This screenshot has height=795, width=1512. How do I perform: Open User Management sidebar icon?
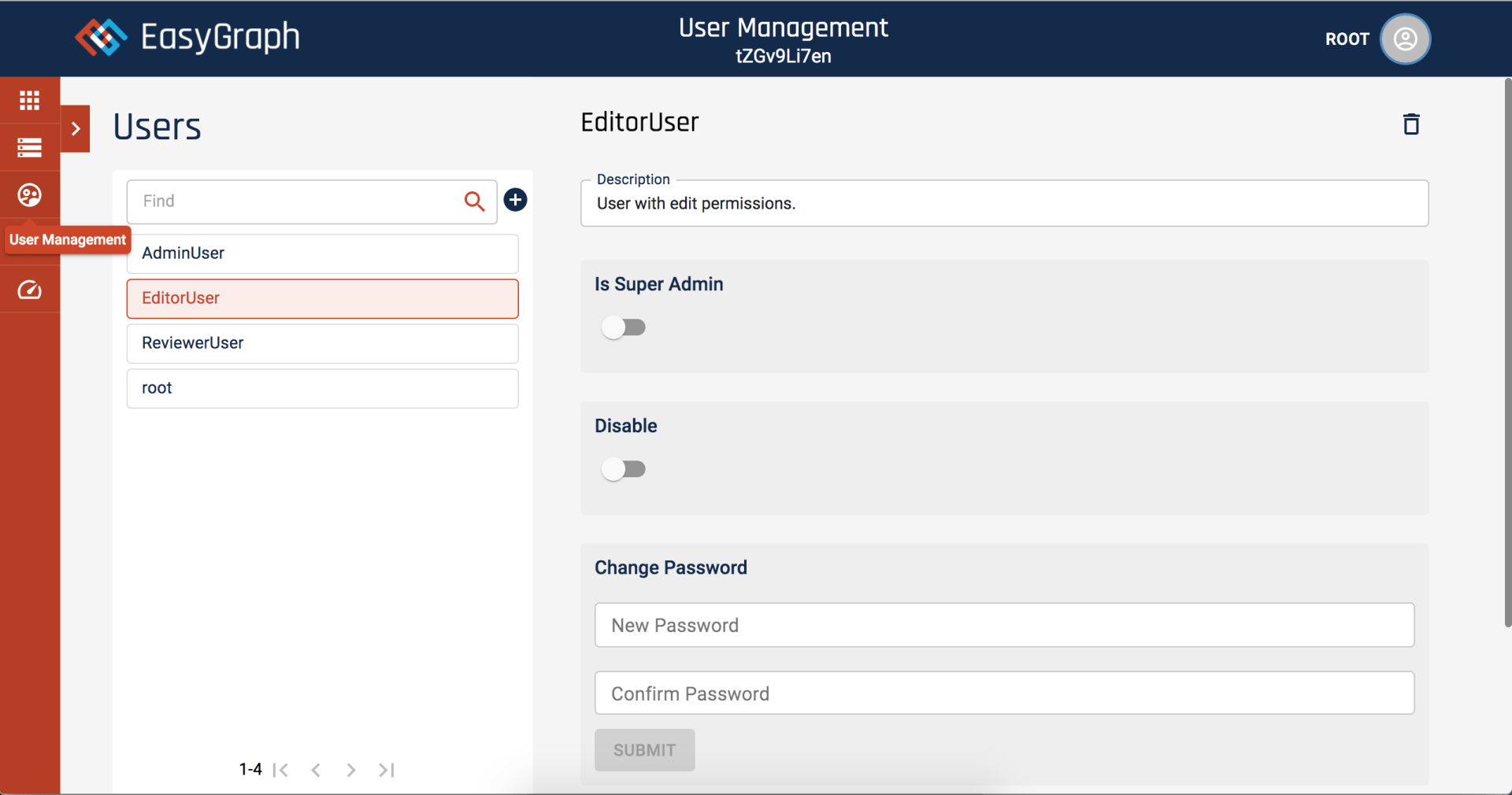[x=30, y=194]
